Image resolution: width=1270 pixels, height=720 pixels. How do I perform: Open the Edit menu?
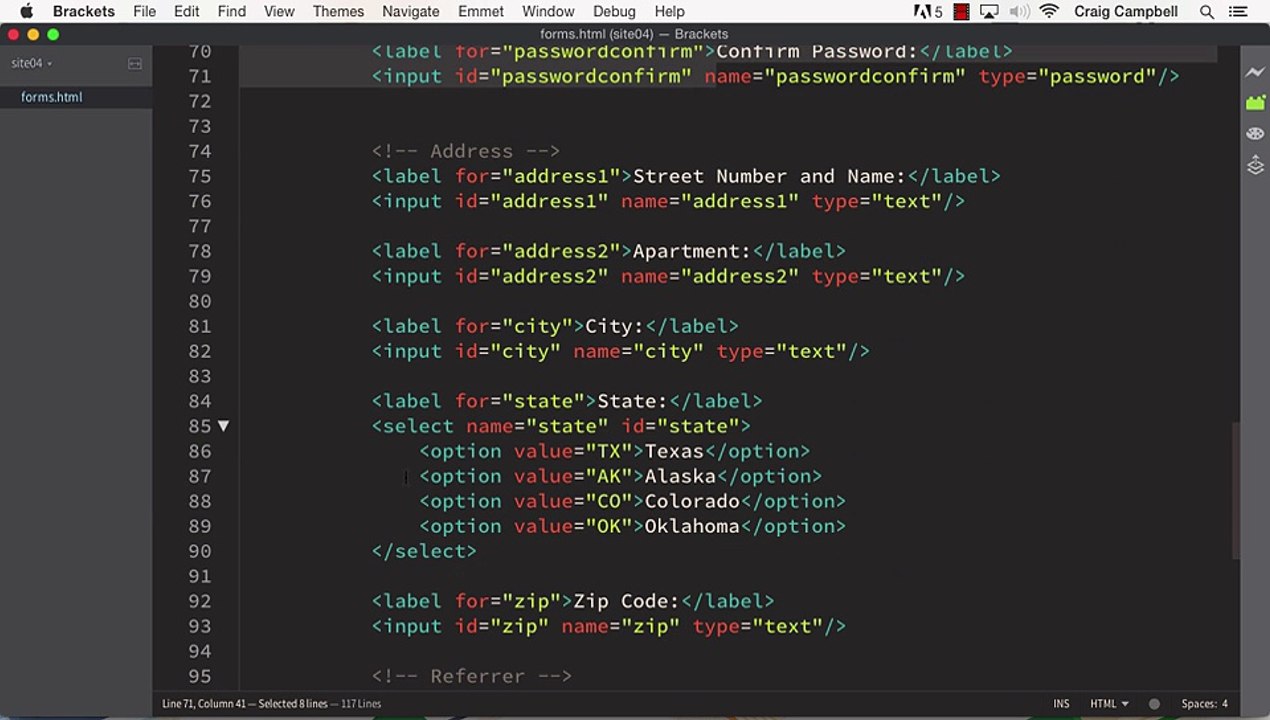pyautogui.click(x=186, y=12)
